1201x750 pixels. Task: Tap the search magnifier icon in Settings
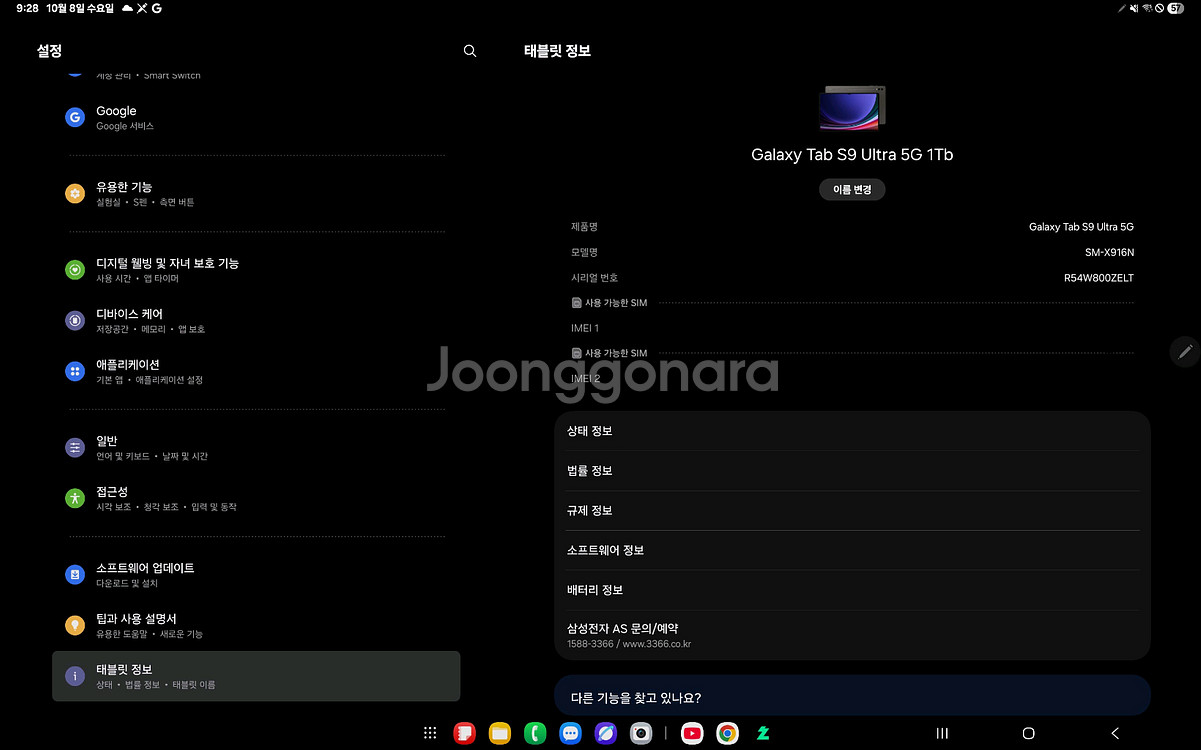tap(470, 51)
